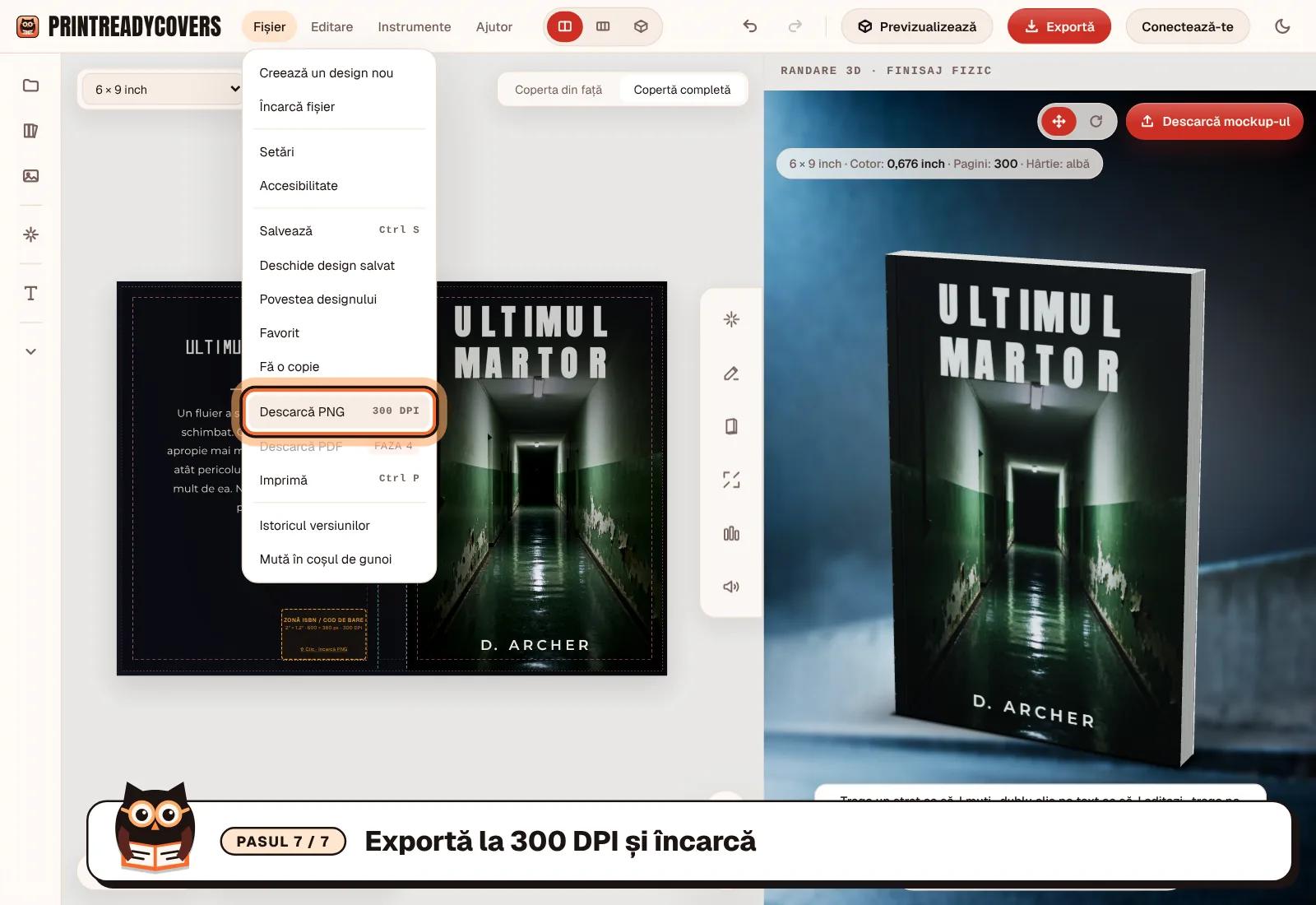Choose Istoricul versiunilor menu entry

pyautogui.click(x=339, y=526)
